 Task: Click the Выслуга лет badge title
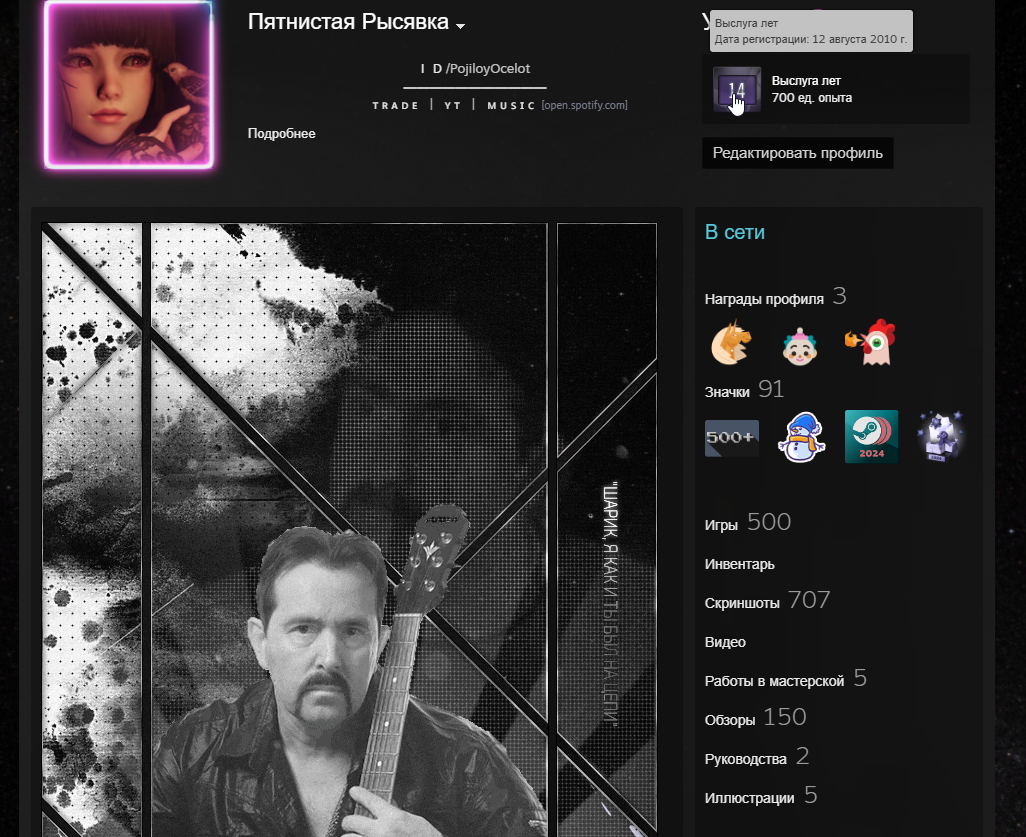pos(806,81)
